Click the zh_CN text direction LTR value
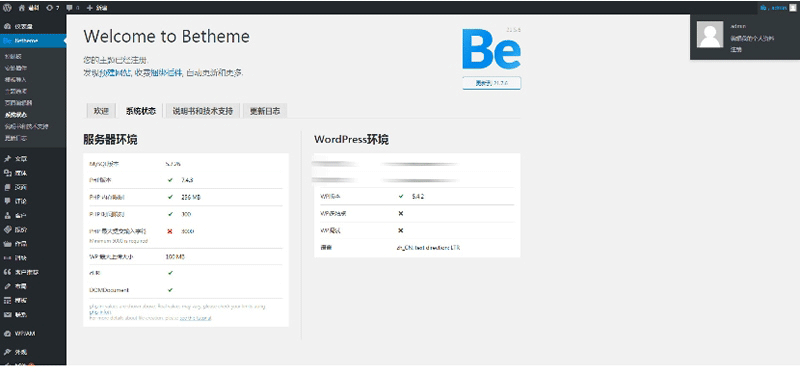 [429, 248]
